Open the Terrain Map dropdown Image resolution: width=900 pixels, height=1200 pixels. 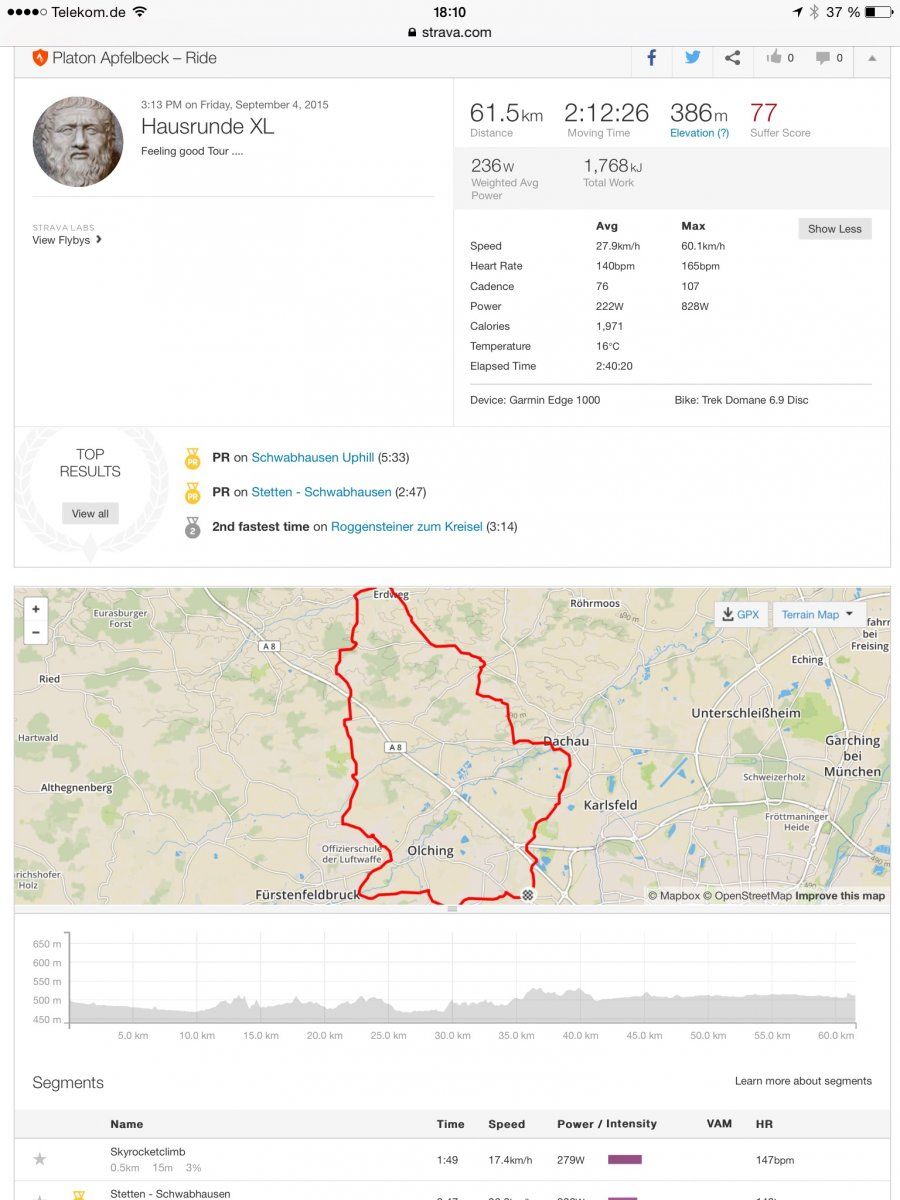coord(818,614)
